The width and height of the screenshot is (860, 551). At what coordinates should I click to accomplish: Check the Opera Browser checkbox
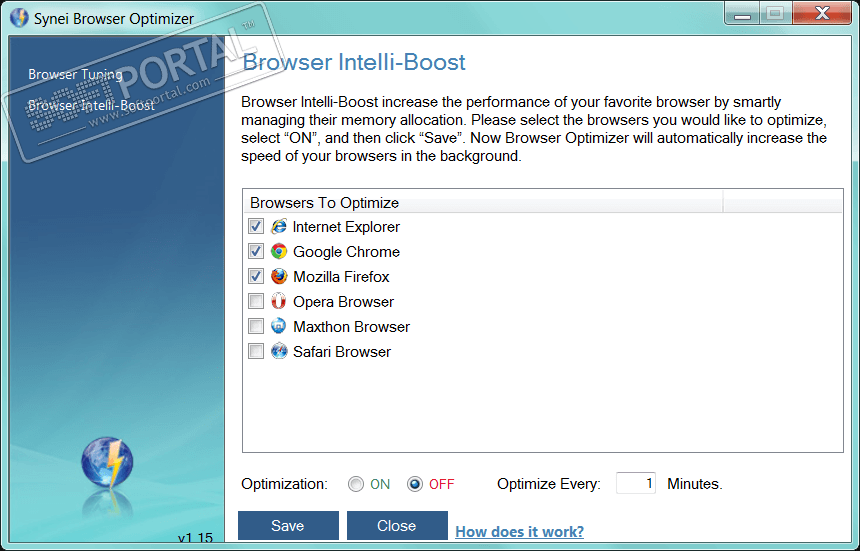[x=256, y=302]
